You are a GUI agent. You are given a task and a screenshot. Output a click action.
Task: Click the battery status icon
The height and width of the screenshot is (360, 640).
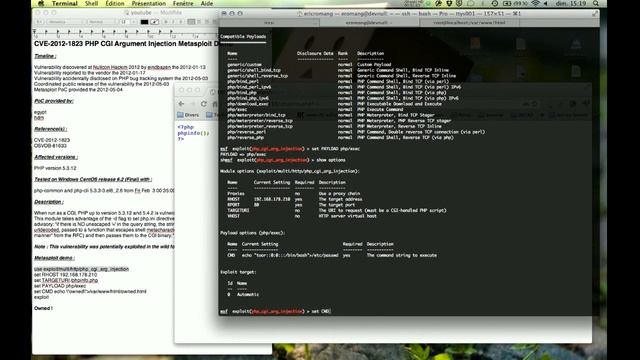pyautogui.click(x=507, y=4)
